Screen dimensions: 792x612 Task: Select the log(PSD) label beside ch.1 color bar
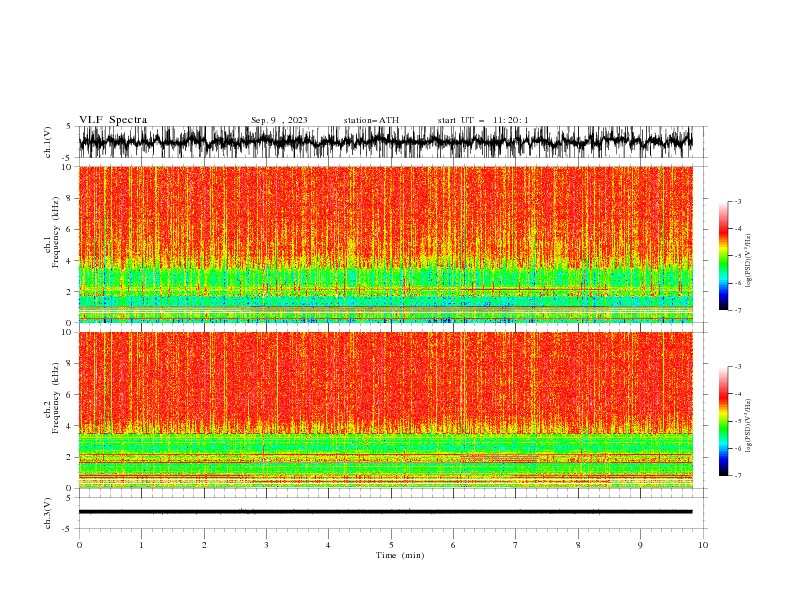coord(749,260)
